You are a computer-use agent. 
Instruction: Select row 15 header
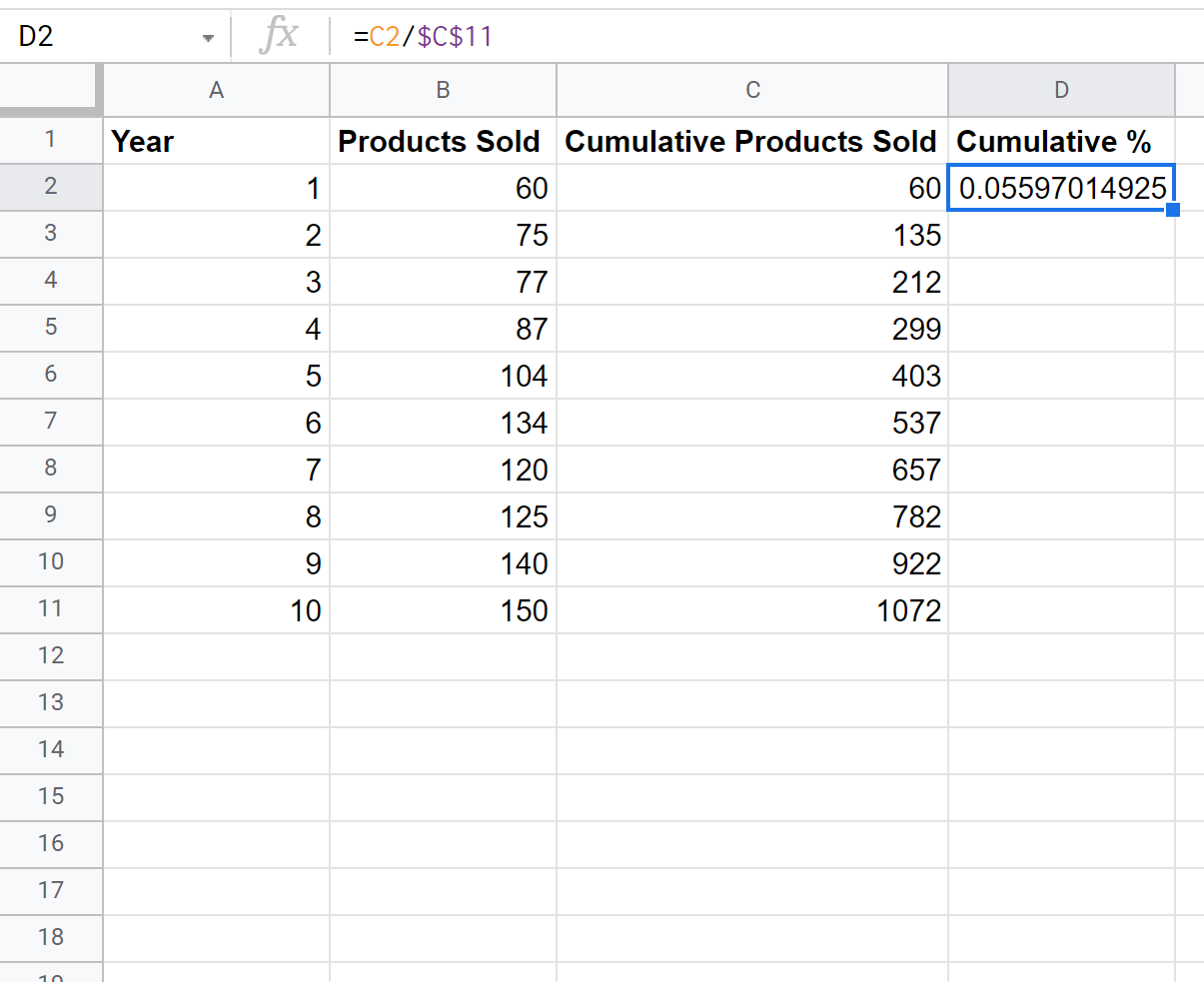(51, 796)
